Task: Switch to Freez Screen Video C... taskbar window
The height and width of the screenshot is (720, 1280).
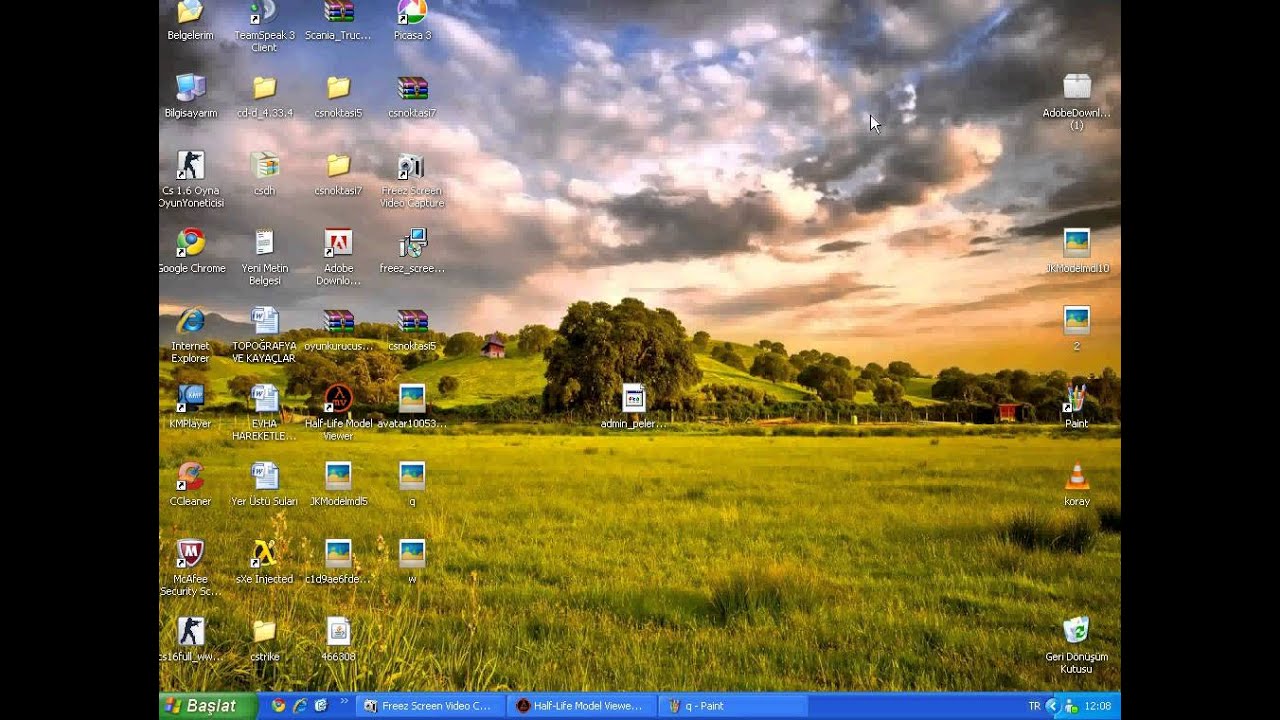Action: click(x=430, y=706)
